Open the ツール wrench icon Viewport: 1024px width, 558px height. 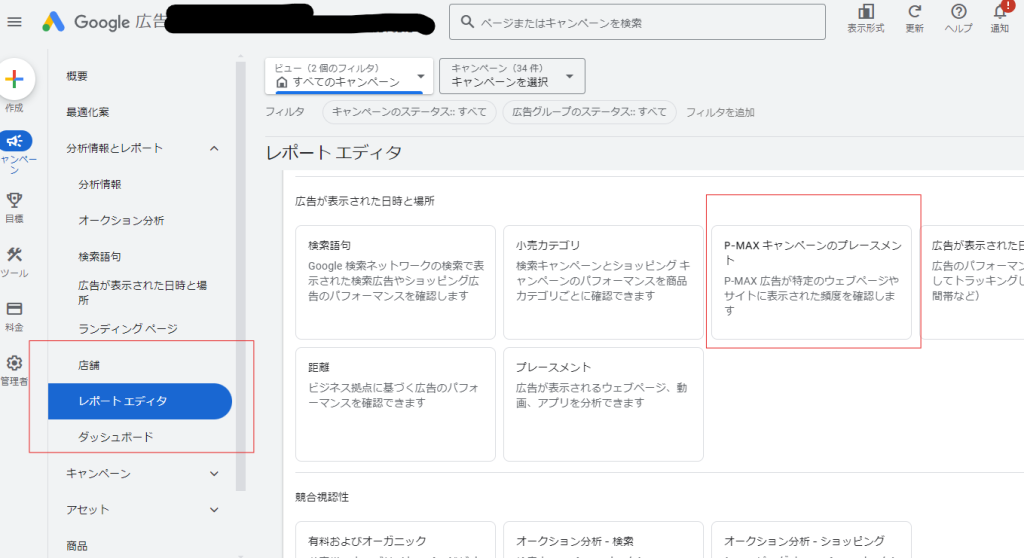coord(15,256)
